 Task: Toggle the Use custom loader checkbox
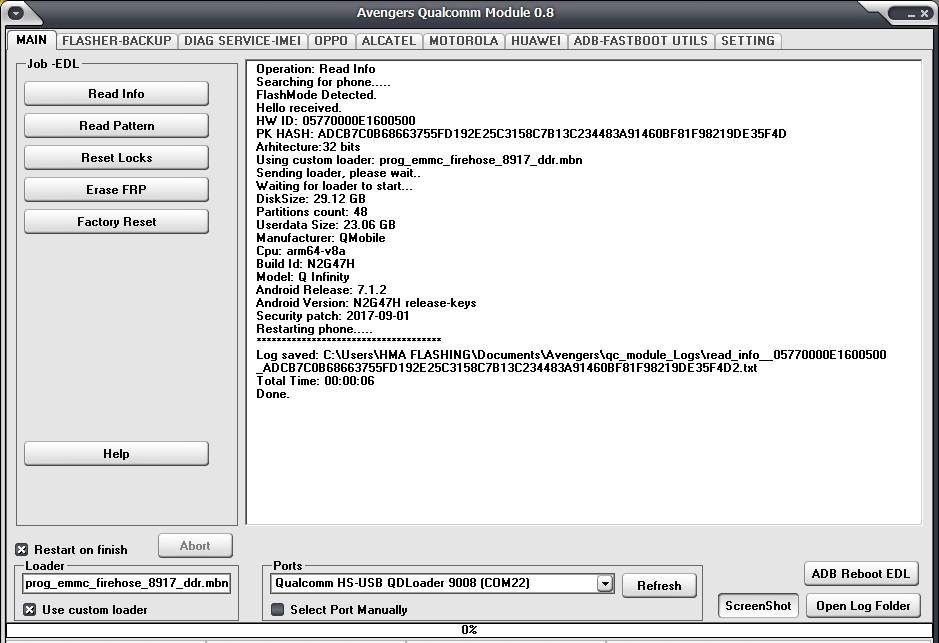tap(29, 609)
